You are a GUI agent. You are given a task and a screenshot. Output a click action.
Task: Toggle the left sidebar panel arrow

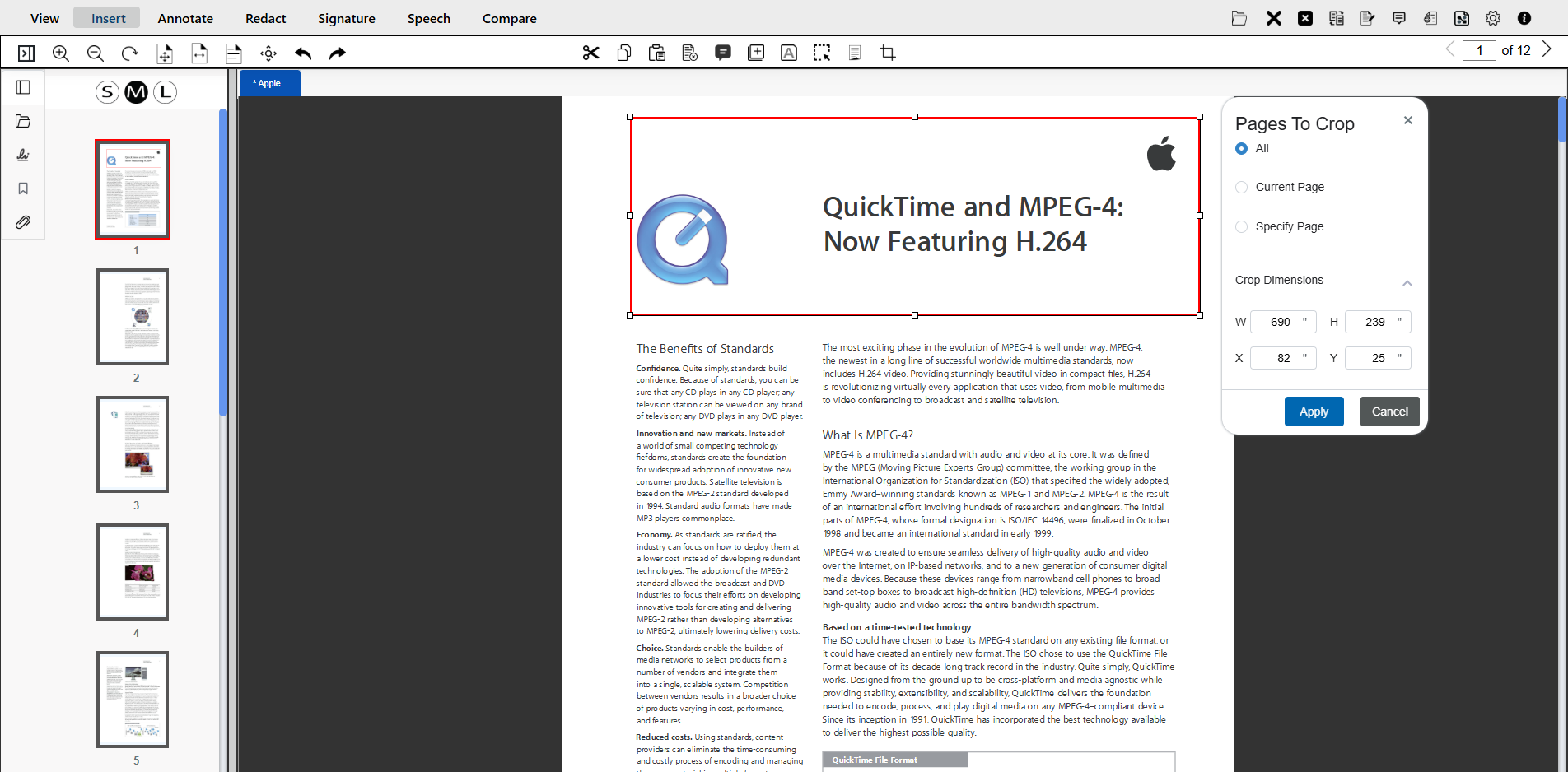[x=26, y=53]
